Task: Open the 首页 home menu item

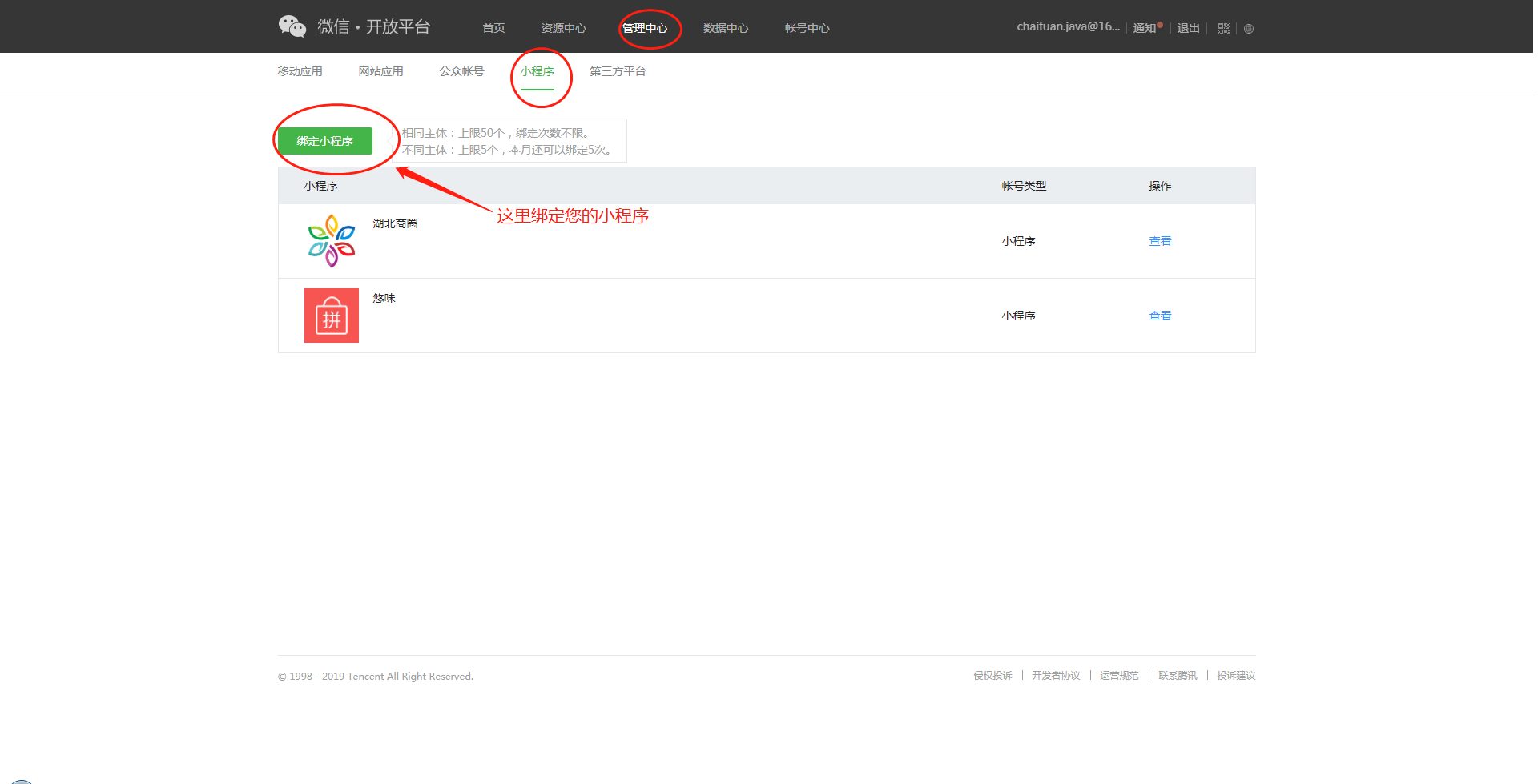Action: click(x=493, y=28)
